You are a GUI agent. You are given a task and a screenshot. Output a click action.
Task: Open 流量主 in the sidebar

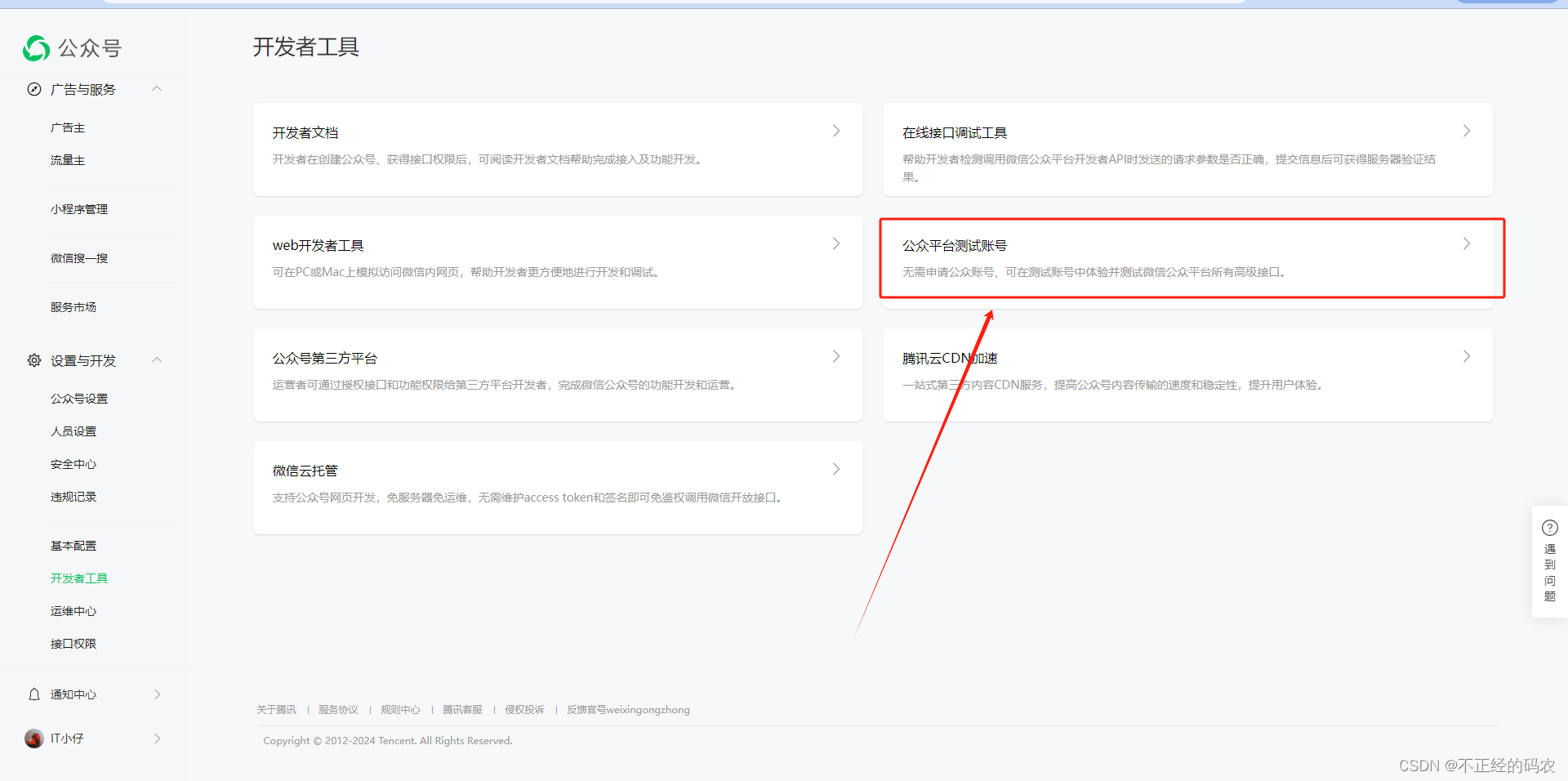68,160
